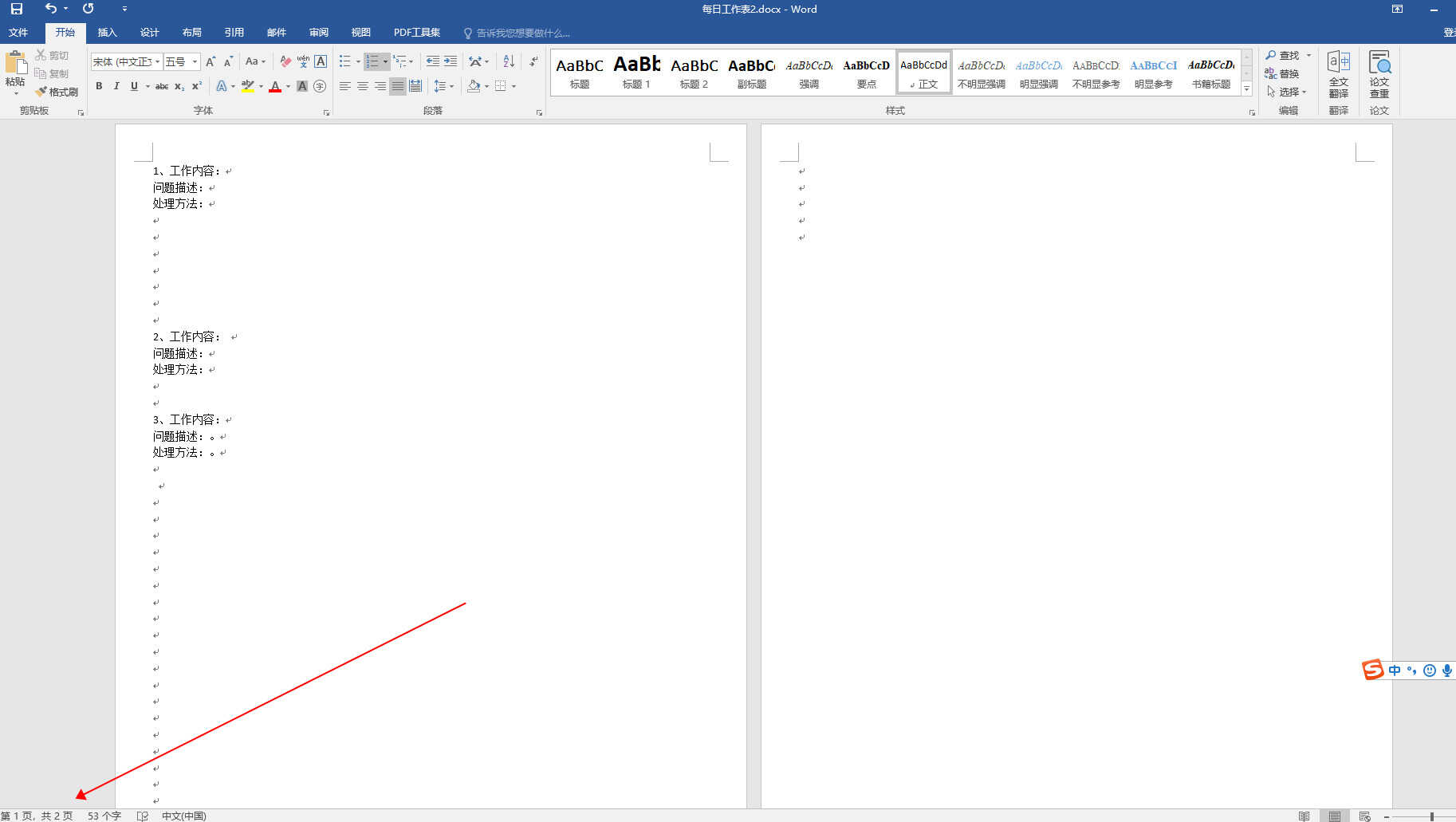Screen dimensions: 1456x822
Task: Apply 书籍标题 (Book Title) style
Action: 1211,73
